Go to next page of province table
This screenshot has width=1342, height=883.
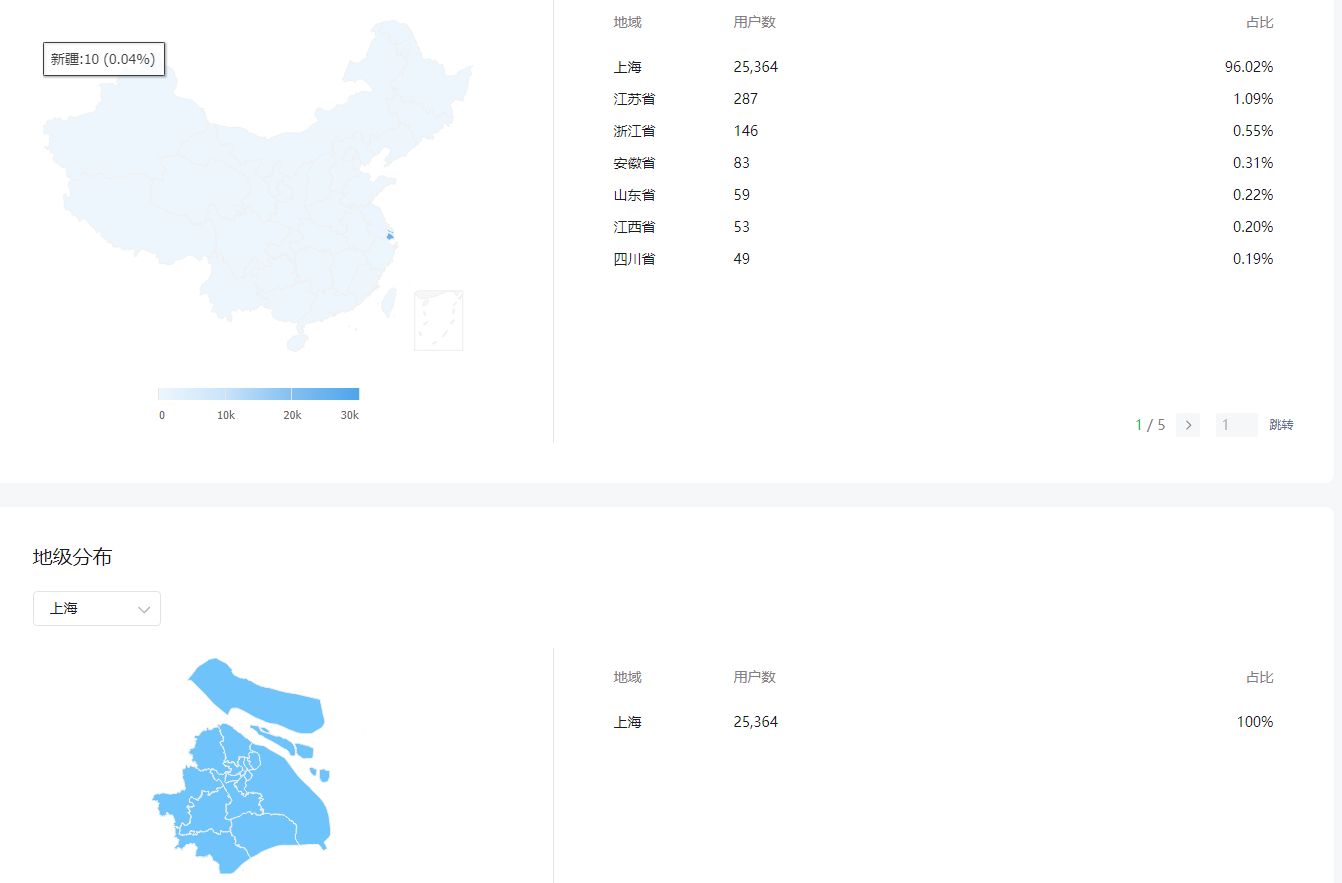1188,425
